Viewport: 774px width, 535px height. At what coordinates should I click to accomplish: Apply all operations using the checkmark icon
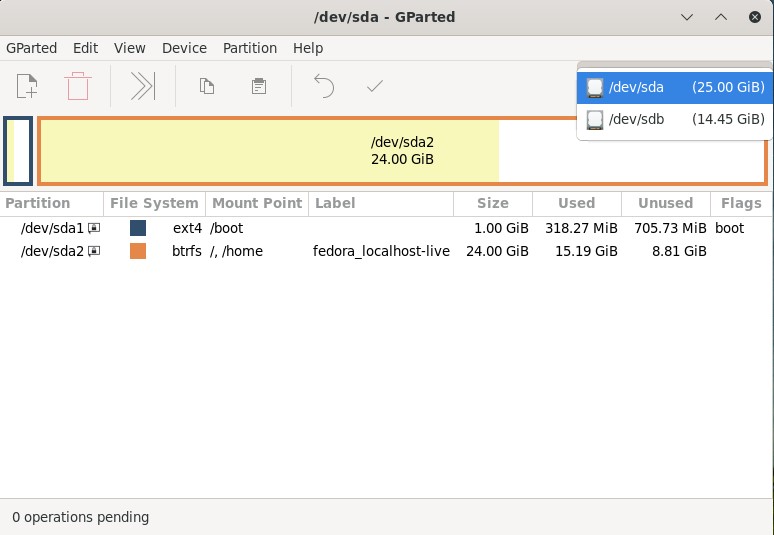tap(375, 87)
